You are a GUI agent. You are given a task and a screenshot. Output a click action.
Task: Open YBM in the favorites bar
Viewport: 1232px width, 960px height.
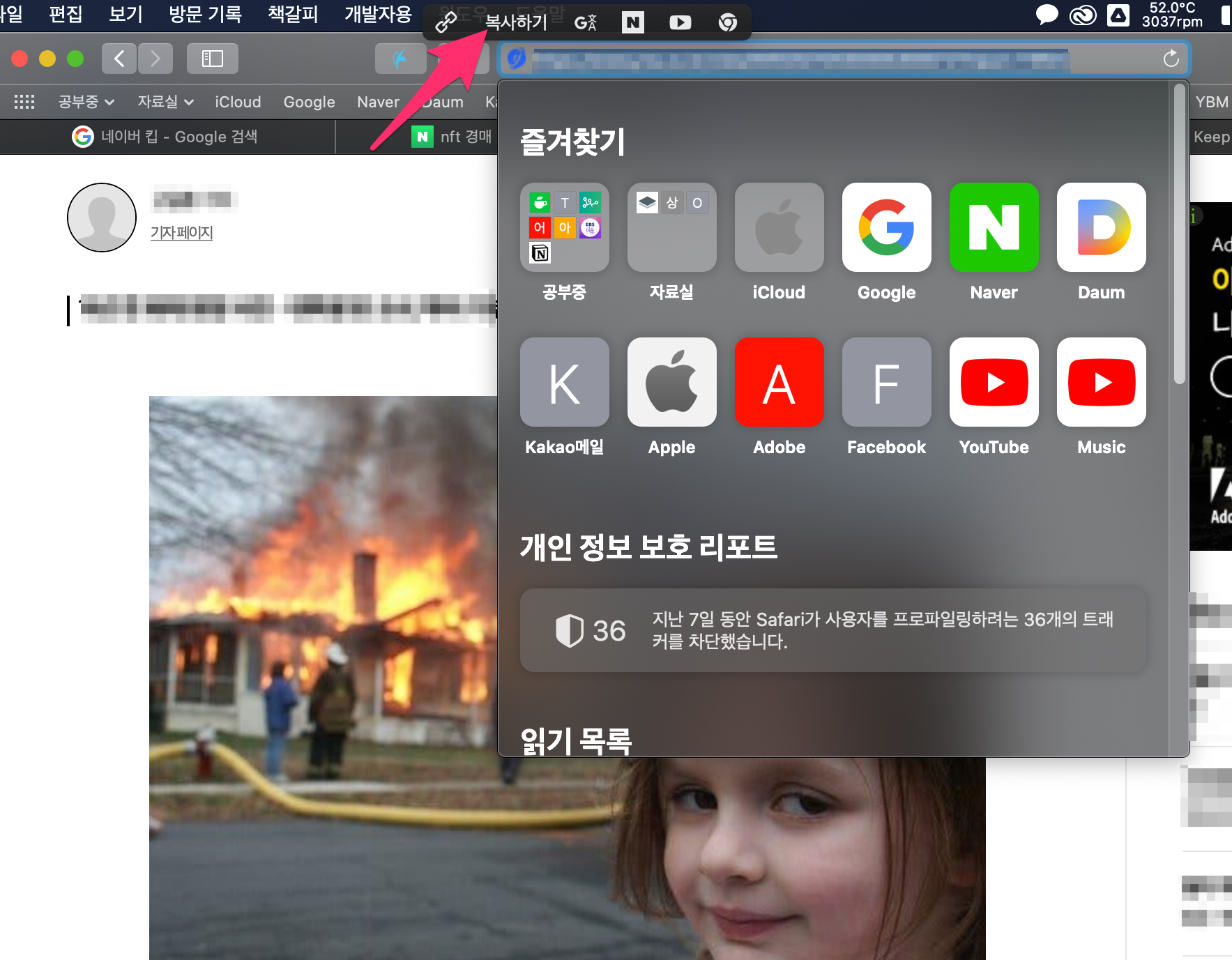1212,102
